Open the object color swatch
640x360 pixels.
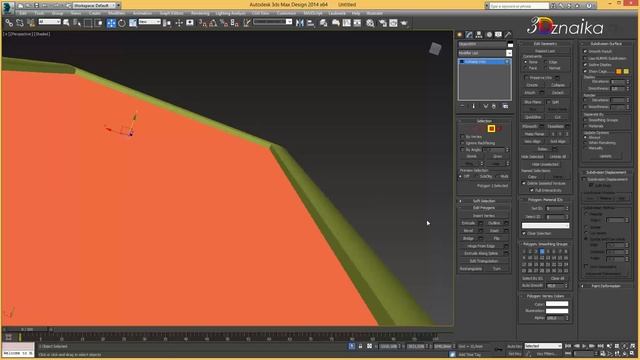pyautogui.click(x=510, y=45)
